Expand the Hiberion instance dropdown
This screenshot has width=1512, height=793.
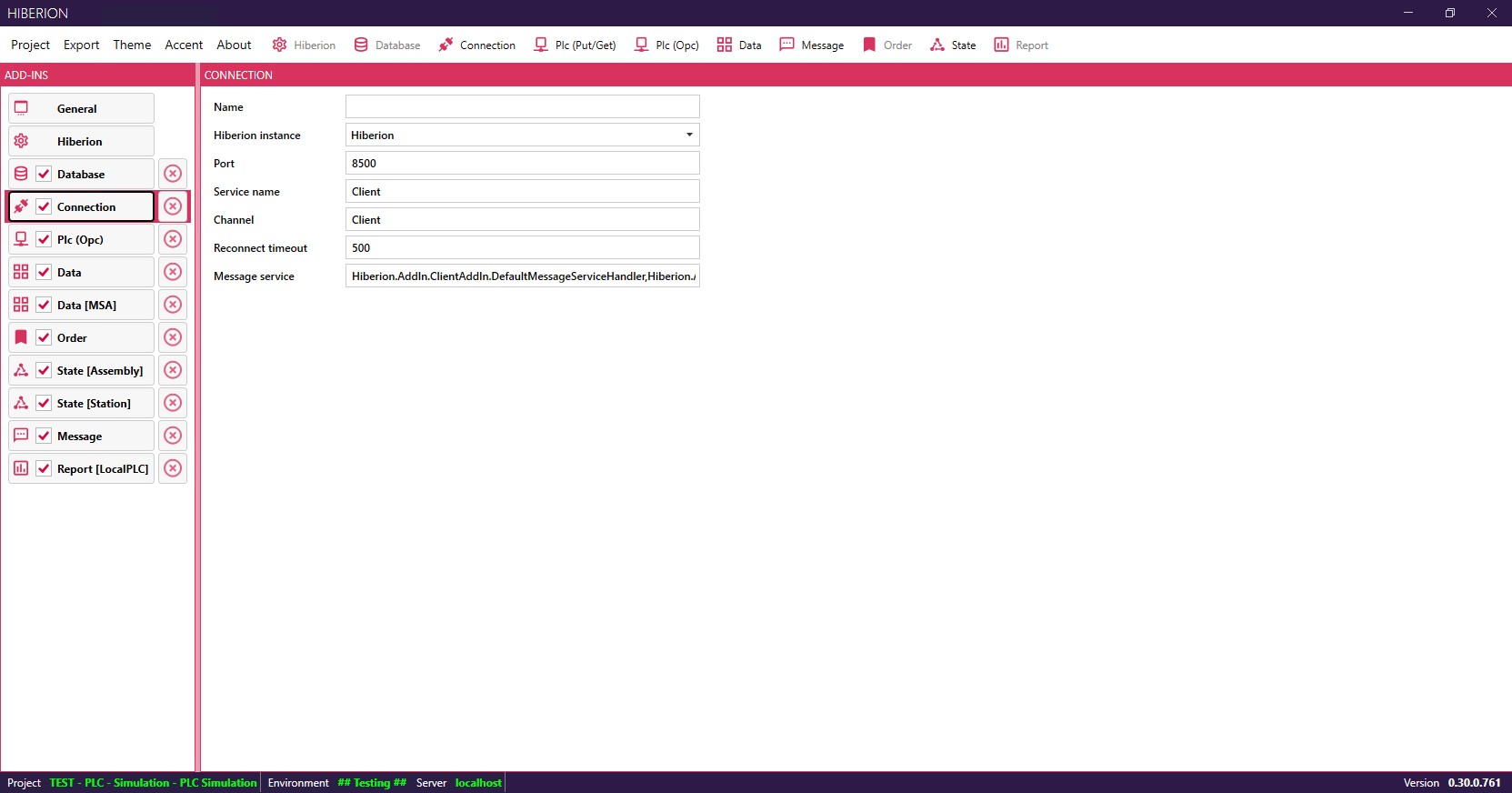click(689, 135)
